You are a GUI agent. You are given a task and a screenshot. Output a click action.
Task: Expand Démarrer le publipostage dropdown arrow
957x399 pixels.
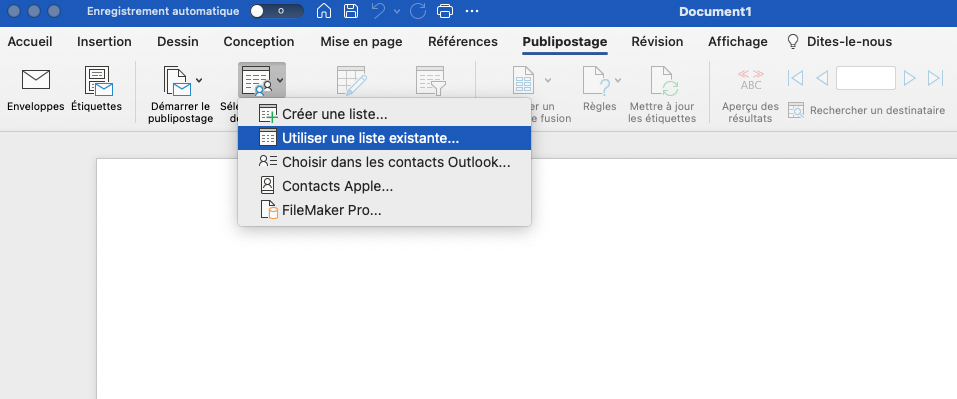click(x=199, y=80)
